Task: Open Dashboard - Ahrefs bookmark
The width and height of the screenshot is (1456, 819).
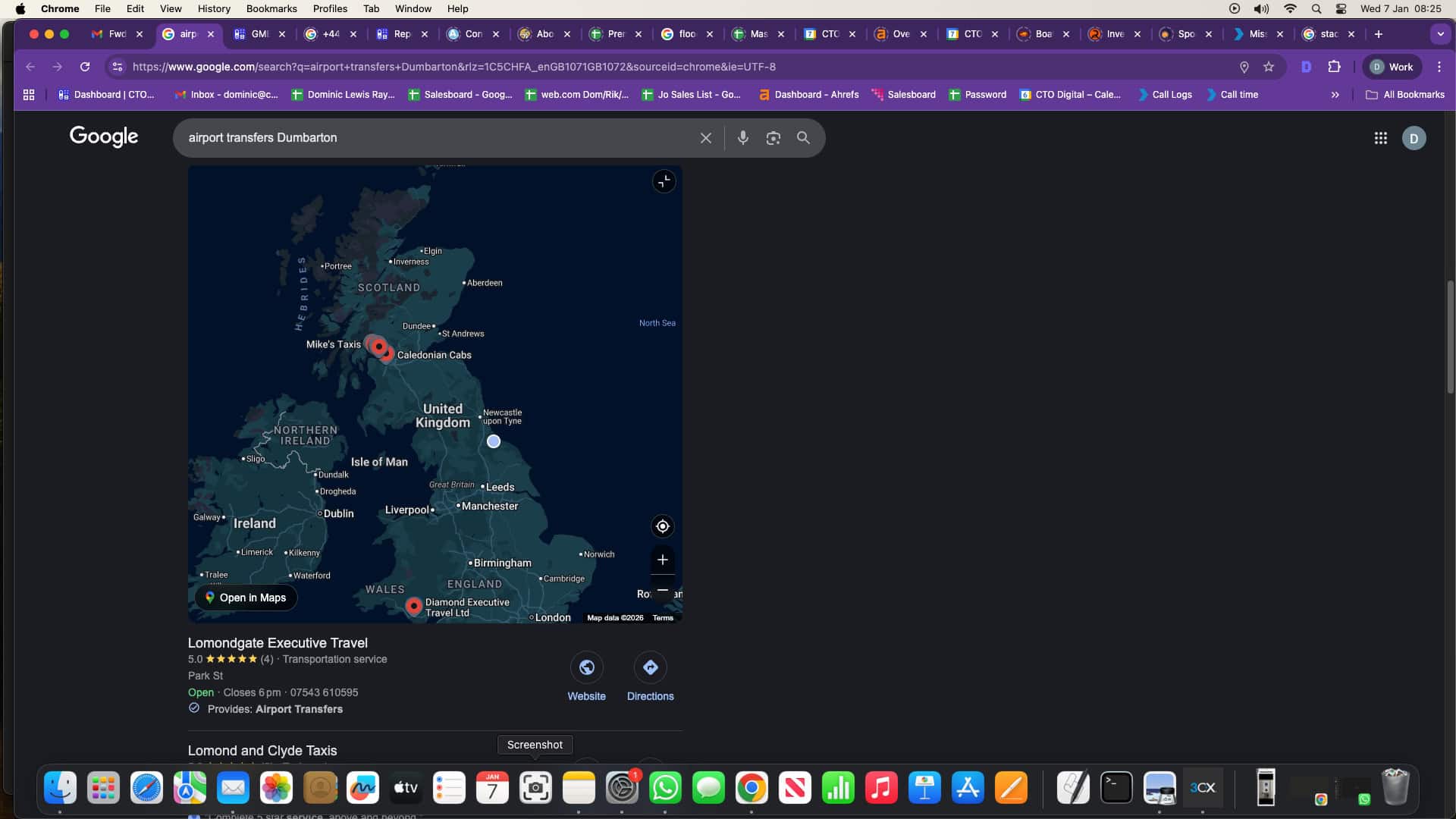Action: [x=808, y=95]
